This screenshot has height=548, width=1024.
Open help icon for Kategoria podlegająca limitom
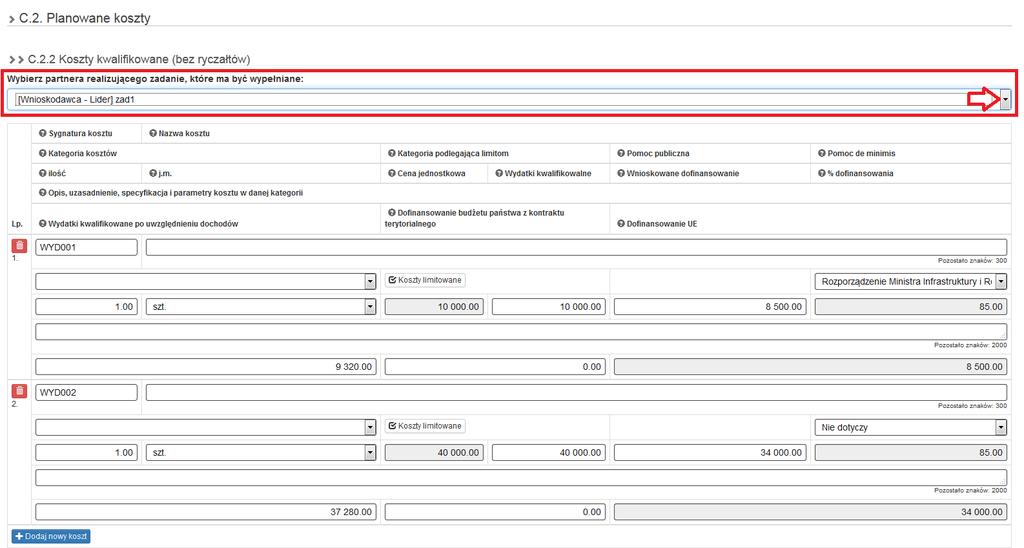[392, 153]
